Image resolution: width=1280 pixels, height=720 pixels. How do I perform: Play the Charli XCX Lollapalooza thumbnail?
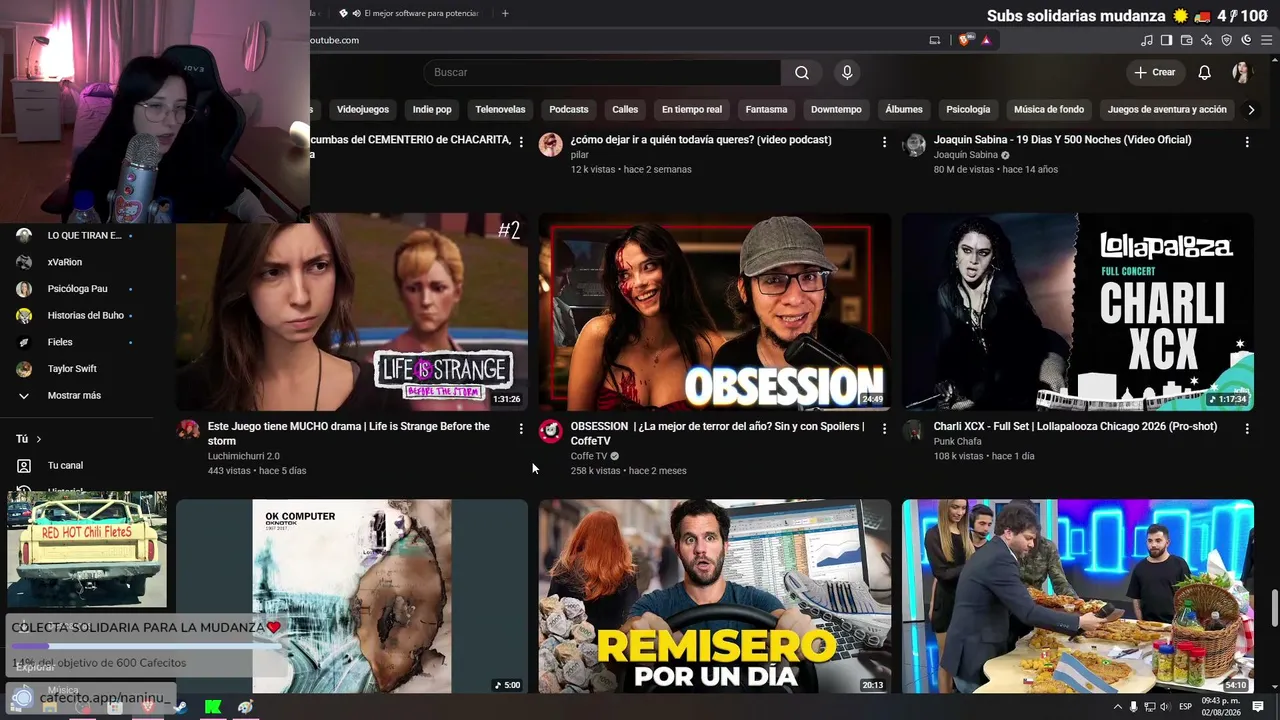[x=1078, y=311]
